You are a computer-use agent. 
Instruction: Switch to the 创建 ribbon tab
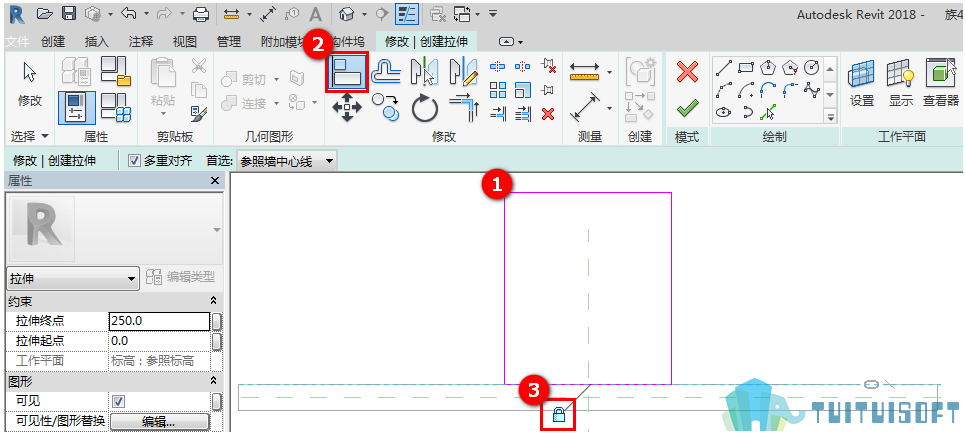pyautogui.click(x=53, y=42)
